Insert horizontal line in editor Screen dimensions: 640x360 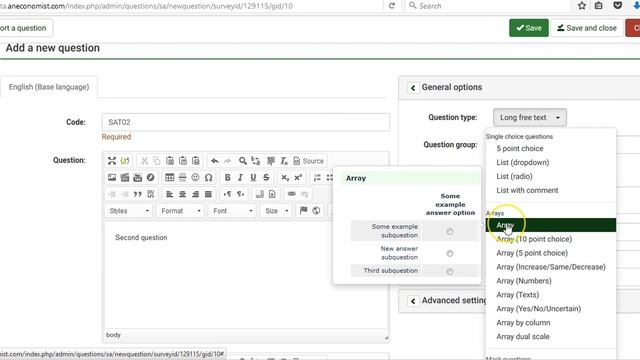point(182,178)
